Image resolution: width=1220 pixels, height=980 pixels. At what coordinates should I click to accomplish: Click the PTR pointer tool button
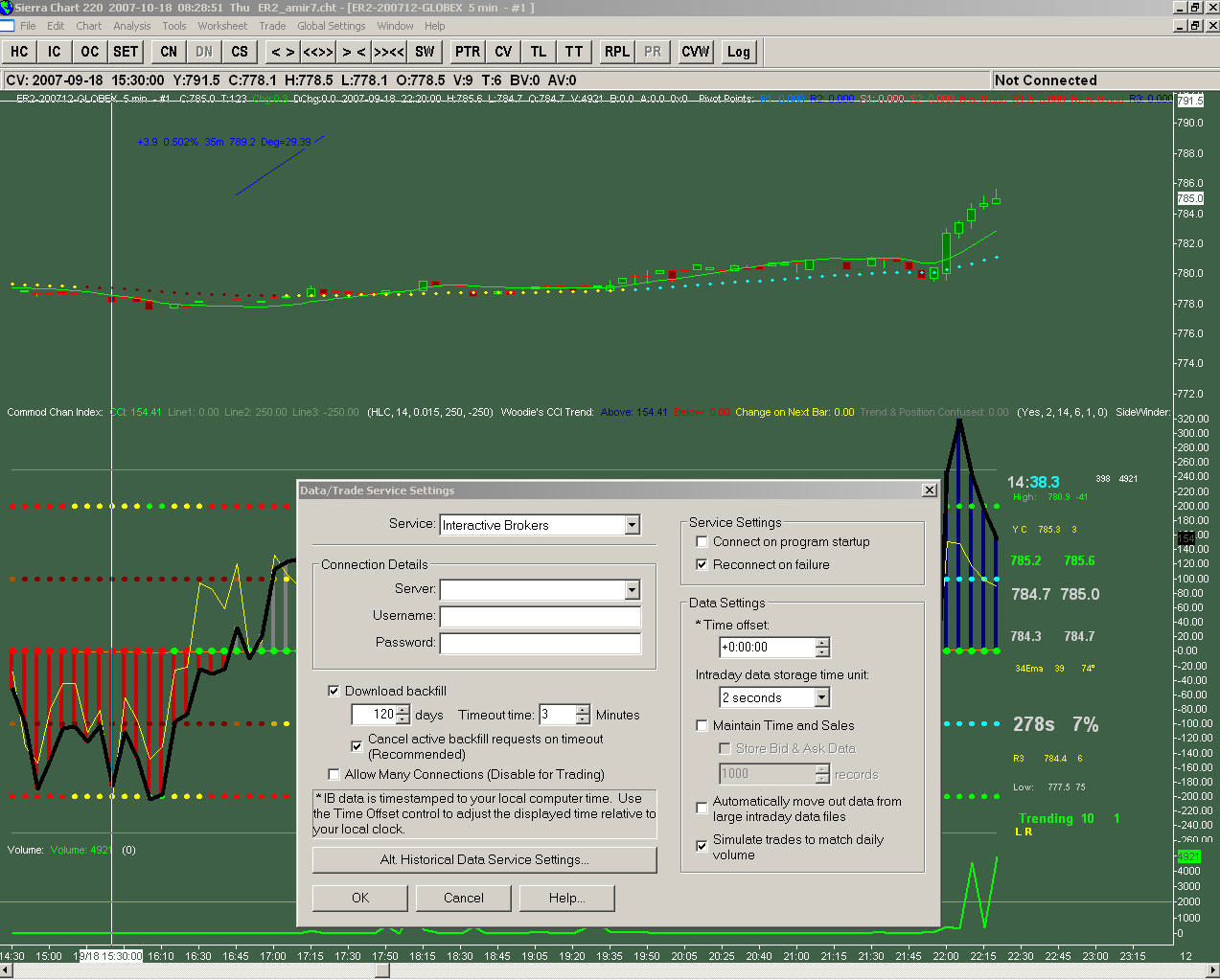(x=468, y=52)
